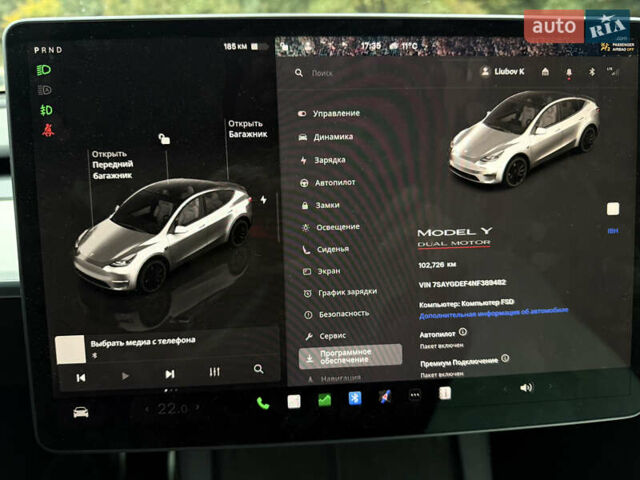The width and height of the screenshot is (640, 480).
Task: Increase cabin temperature right arrow
Action: coord(198,407)
